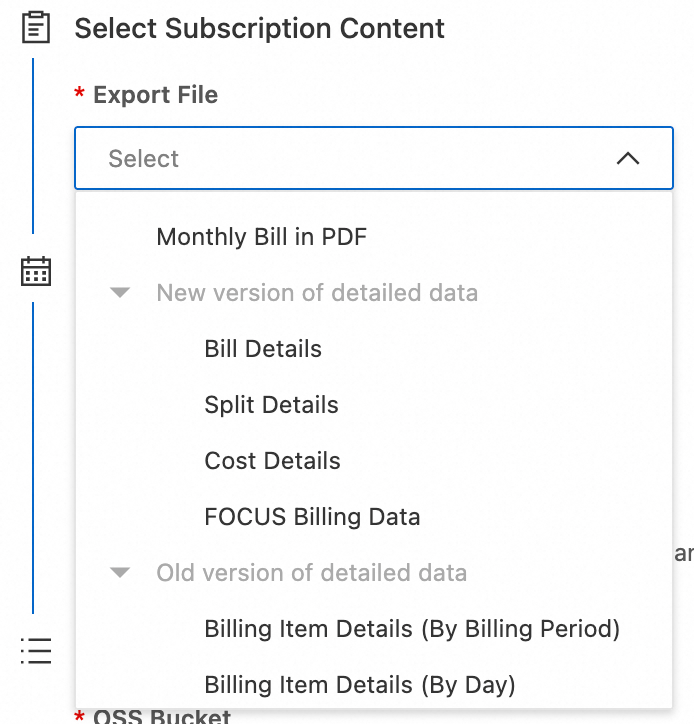Collapse the New version group triangle

click(121, 293)
